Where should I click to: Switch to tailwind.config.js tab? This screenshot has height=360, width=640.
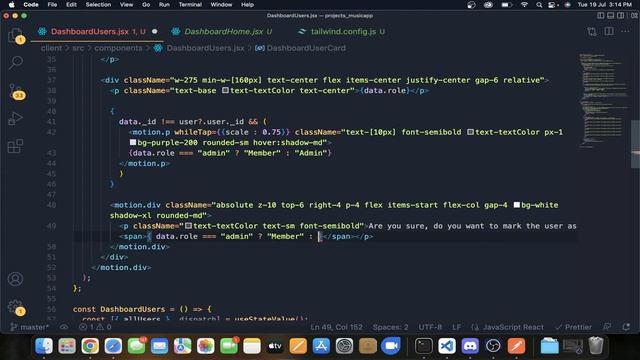click(x=343, y=31)
